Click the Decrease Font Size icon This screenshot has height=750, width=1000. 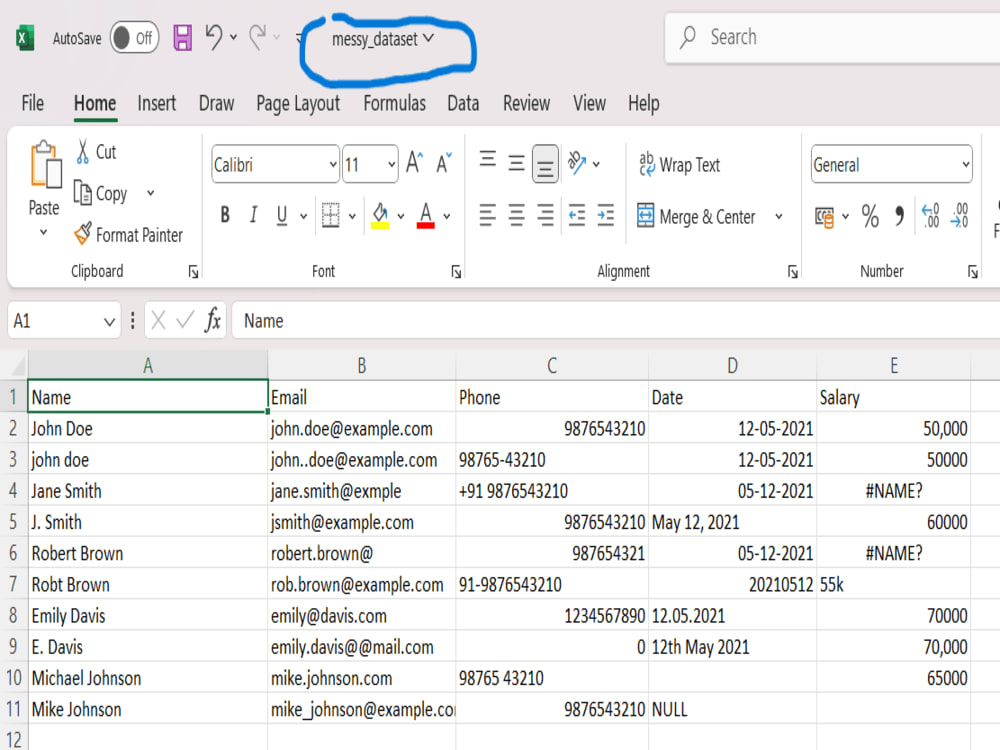point(445,163)
